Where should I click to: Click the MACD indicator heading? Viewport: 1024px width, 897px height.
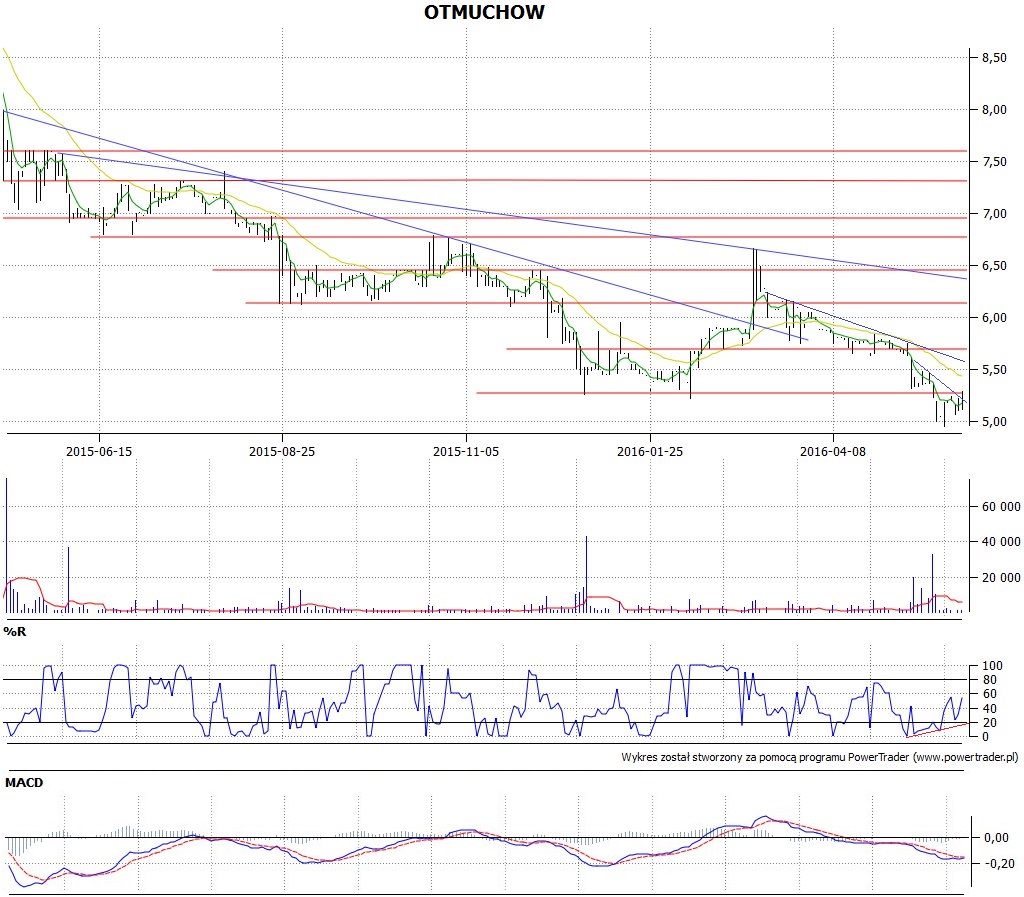click(x=24, y=782)
